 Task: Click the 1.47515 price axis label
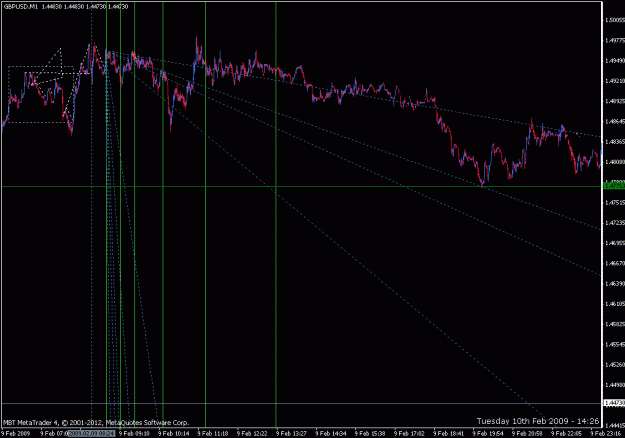point(615,202)
